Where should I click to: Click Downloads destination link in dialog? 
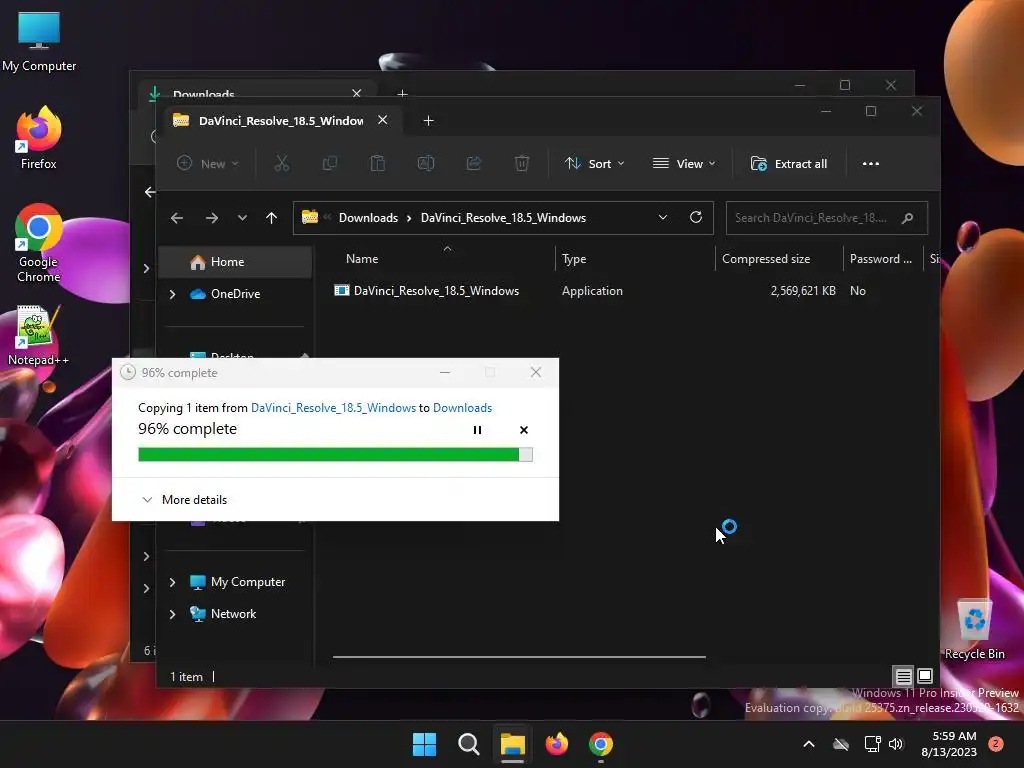pos(462,408)
